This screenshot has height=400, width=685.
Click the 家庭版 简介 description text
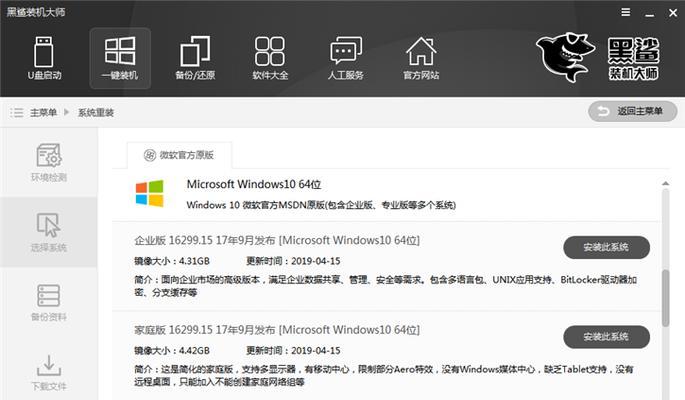384,376
